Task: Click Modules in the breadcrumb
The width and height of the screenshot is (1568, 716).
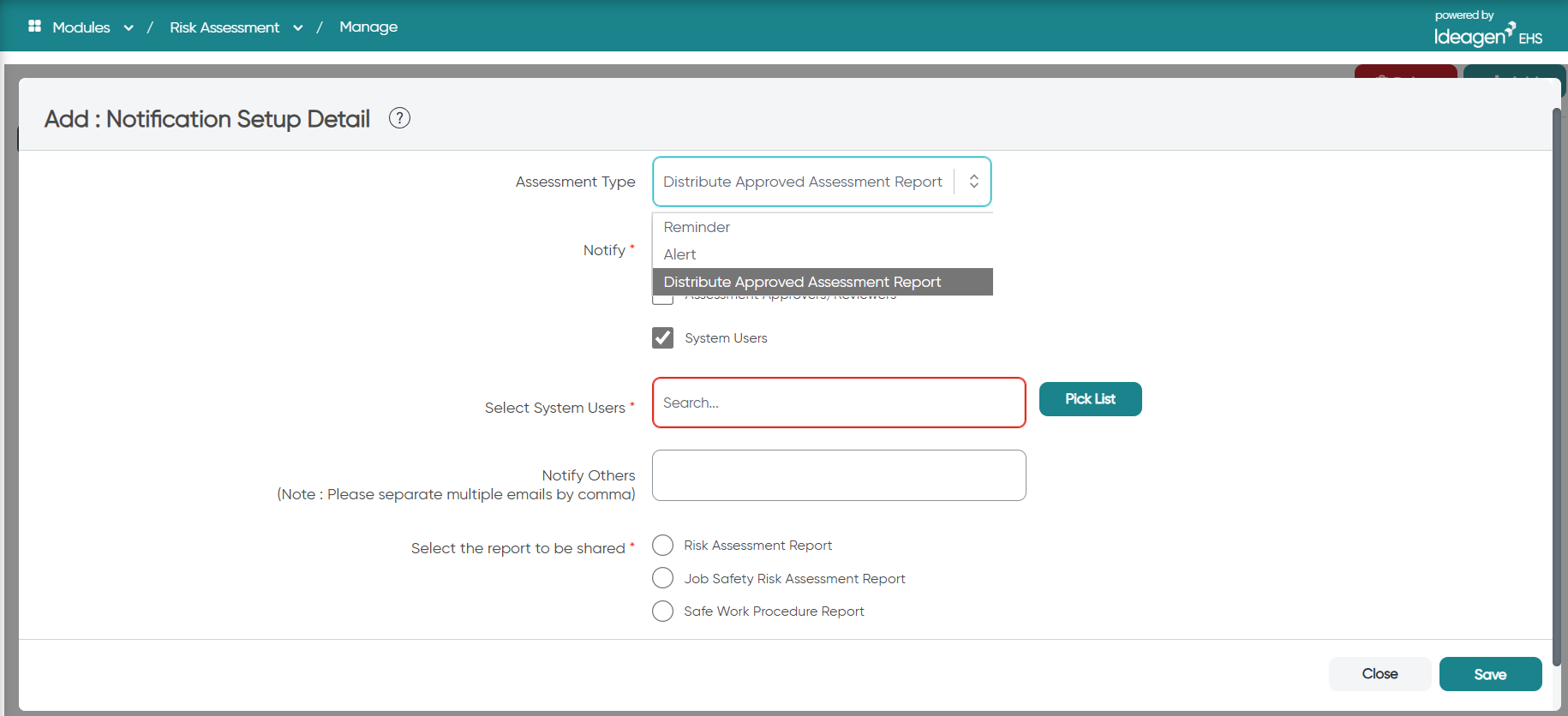Action: click(81, 27)
